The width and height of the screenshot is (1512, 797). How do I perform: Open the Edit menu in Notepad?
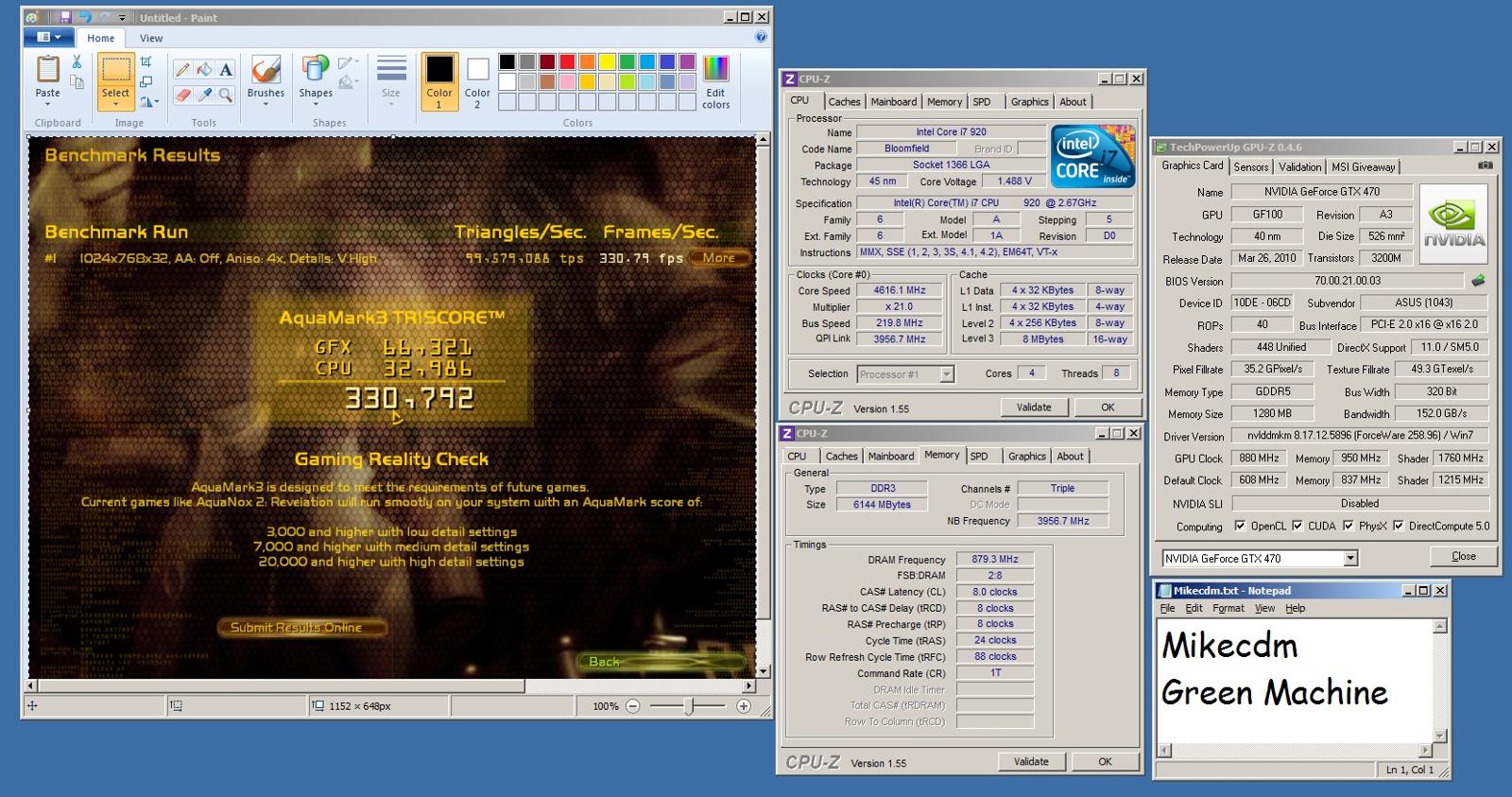coord(1194,608)
